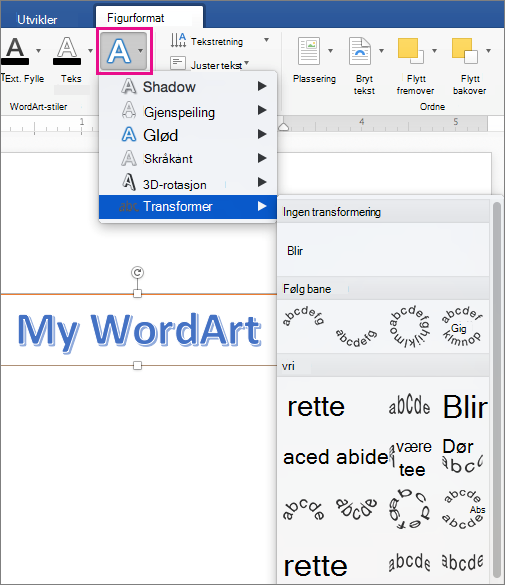Expand the Tekstretning dropdown

266,40
